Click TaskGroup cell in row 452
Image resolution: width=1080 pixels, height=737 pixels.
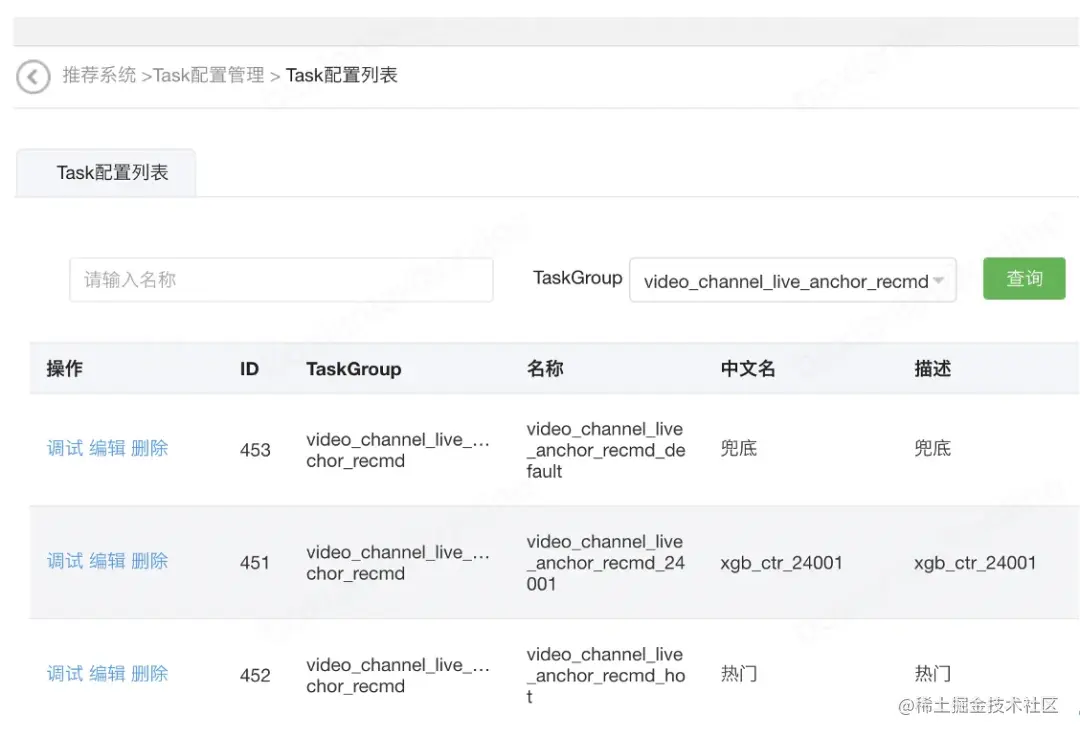(398, 675)
